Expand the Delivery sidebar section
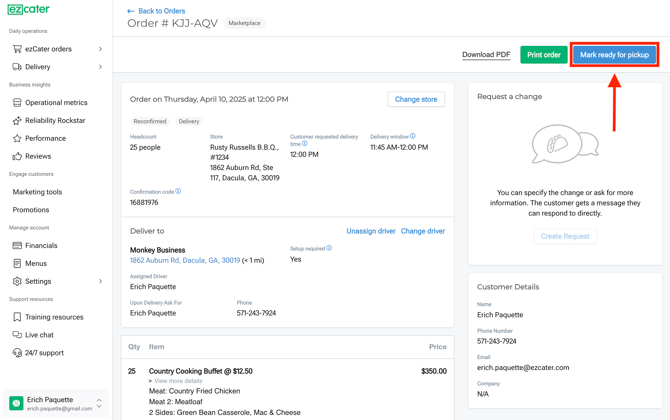The width and height of the screenshot is (670, 420). 100,67
